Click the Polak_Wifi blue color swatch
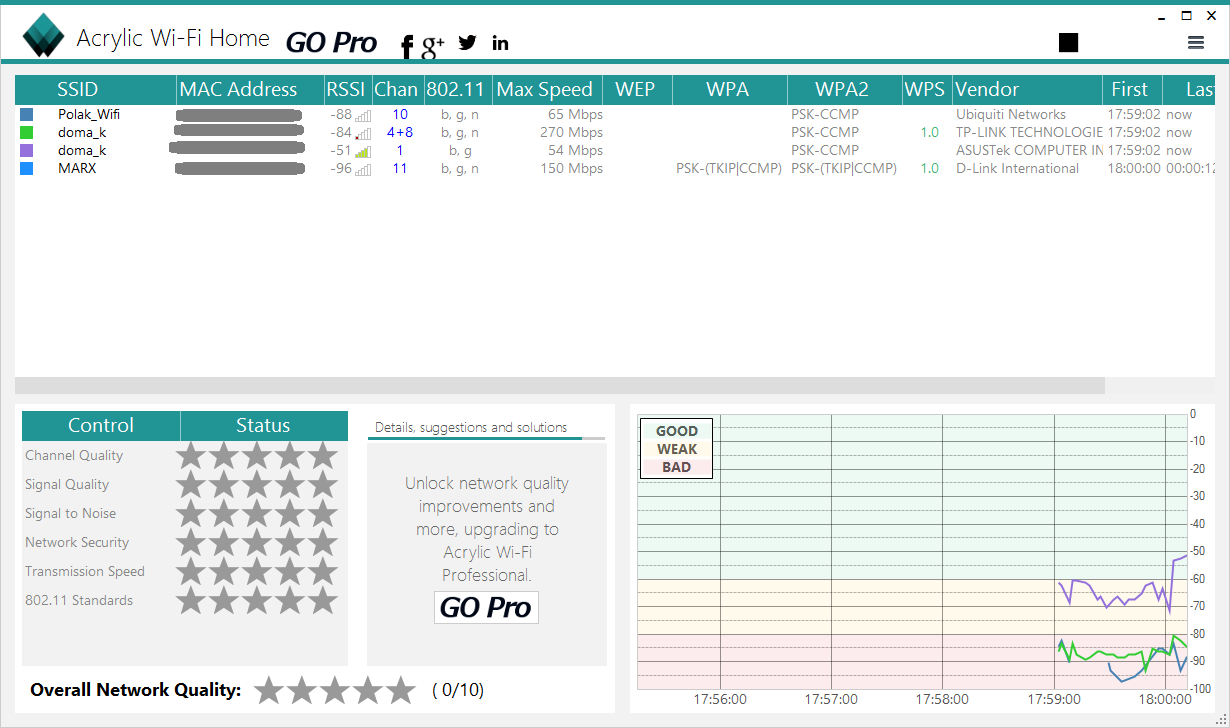This screenshot has width=1230, height=728. point(26,115)
